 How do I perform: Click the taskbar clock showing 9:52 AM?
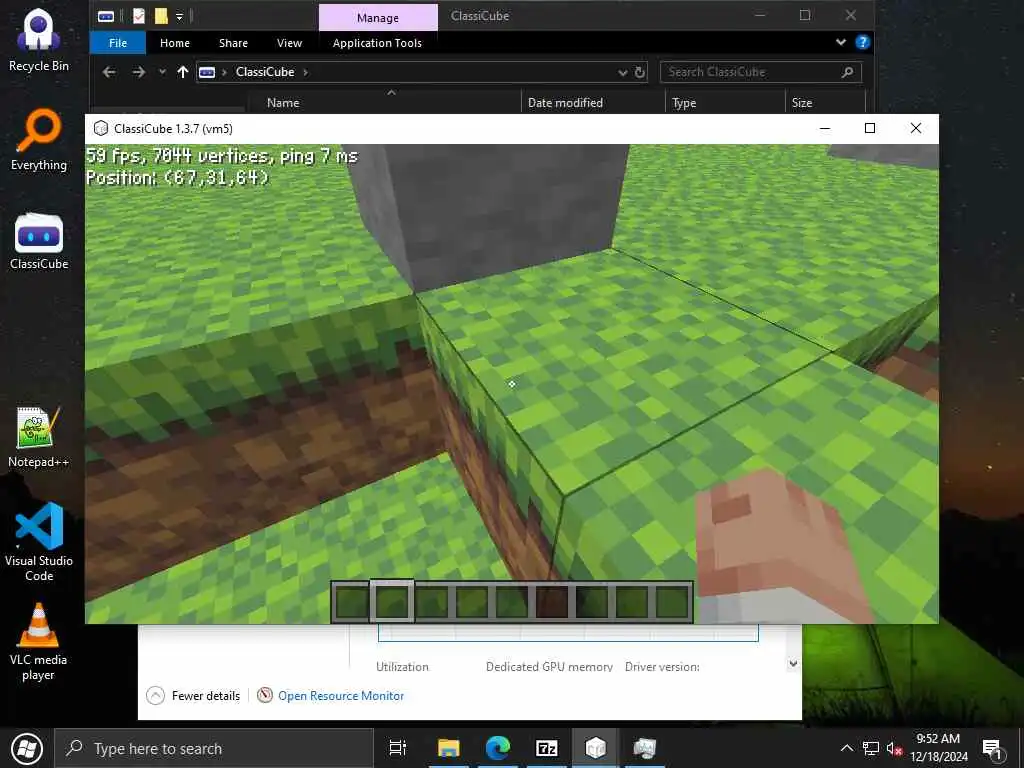pyautogui.click(x=938, y=748)
